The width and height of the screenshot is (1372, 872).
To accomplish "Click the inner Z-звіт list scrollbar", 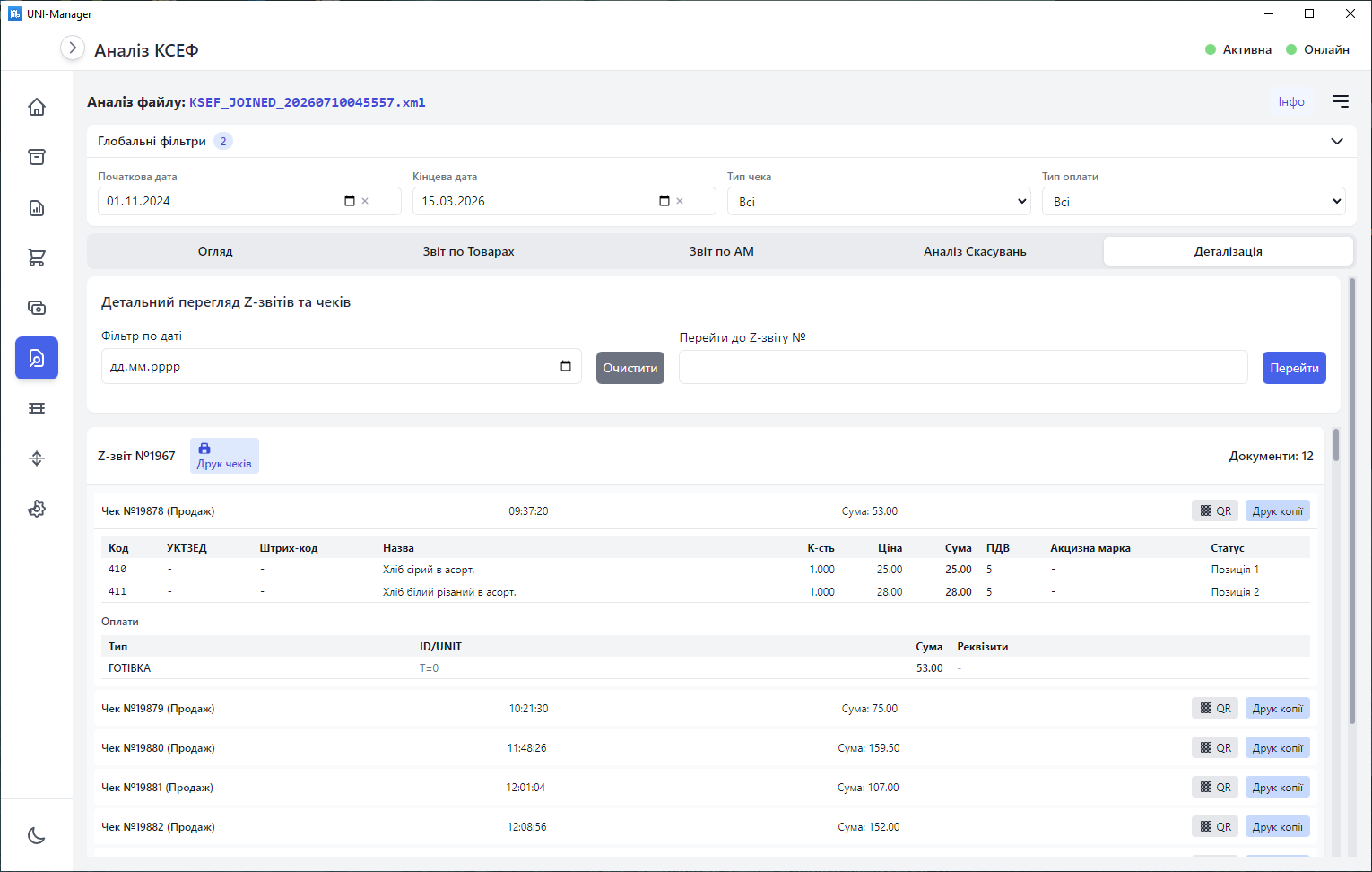I will click(1336, 445).
